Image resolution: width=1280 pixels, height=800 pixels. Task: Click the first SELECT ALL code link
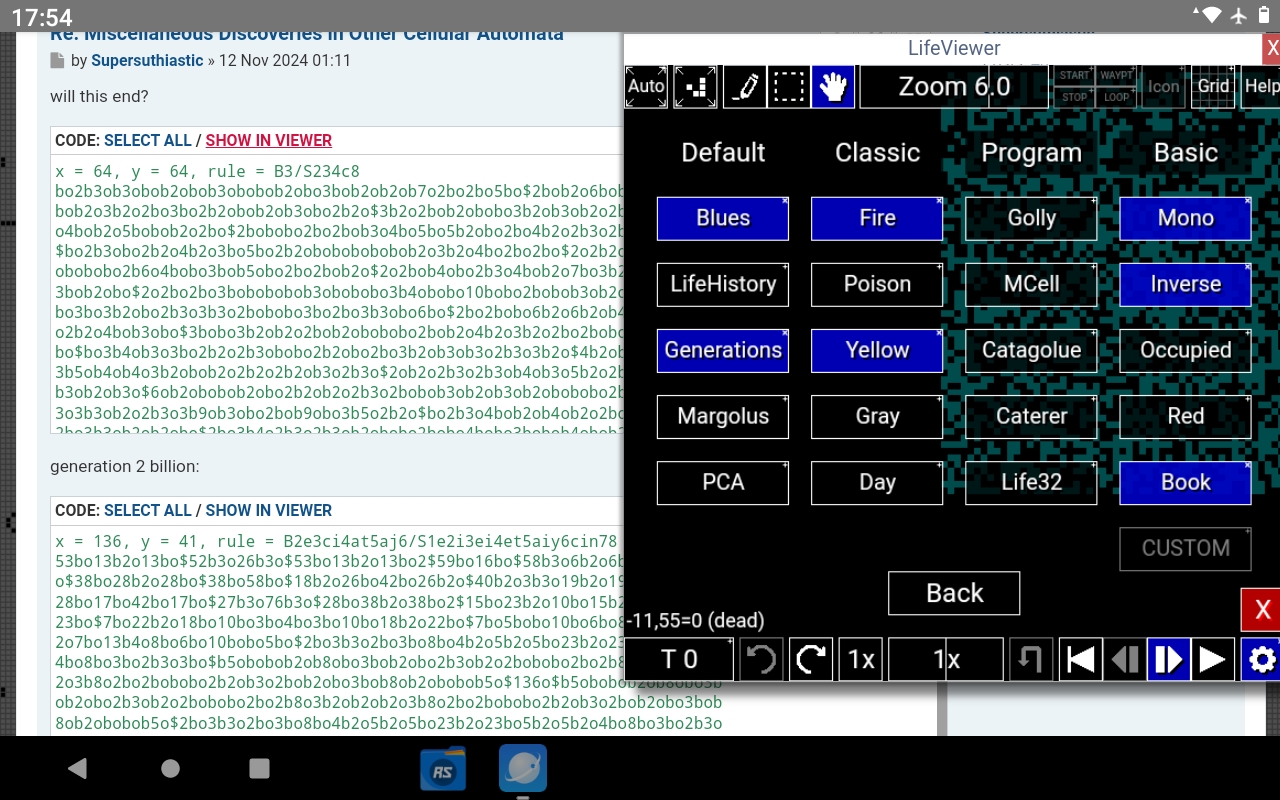tap(148, 141)
